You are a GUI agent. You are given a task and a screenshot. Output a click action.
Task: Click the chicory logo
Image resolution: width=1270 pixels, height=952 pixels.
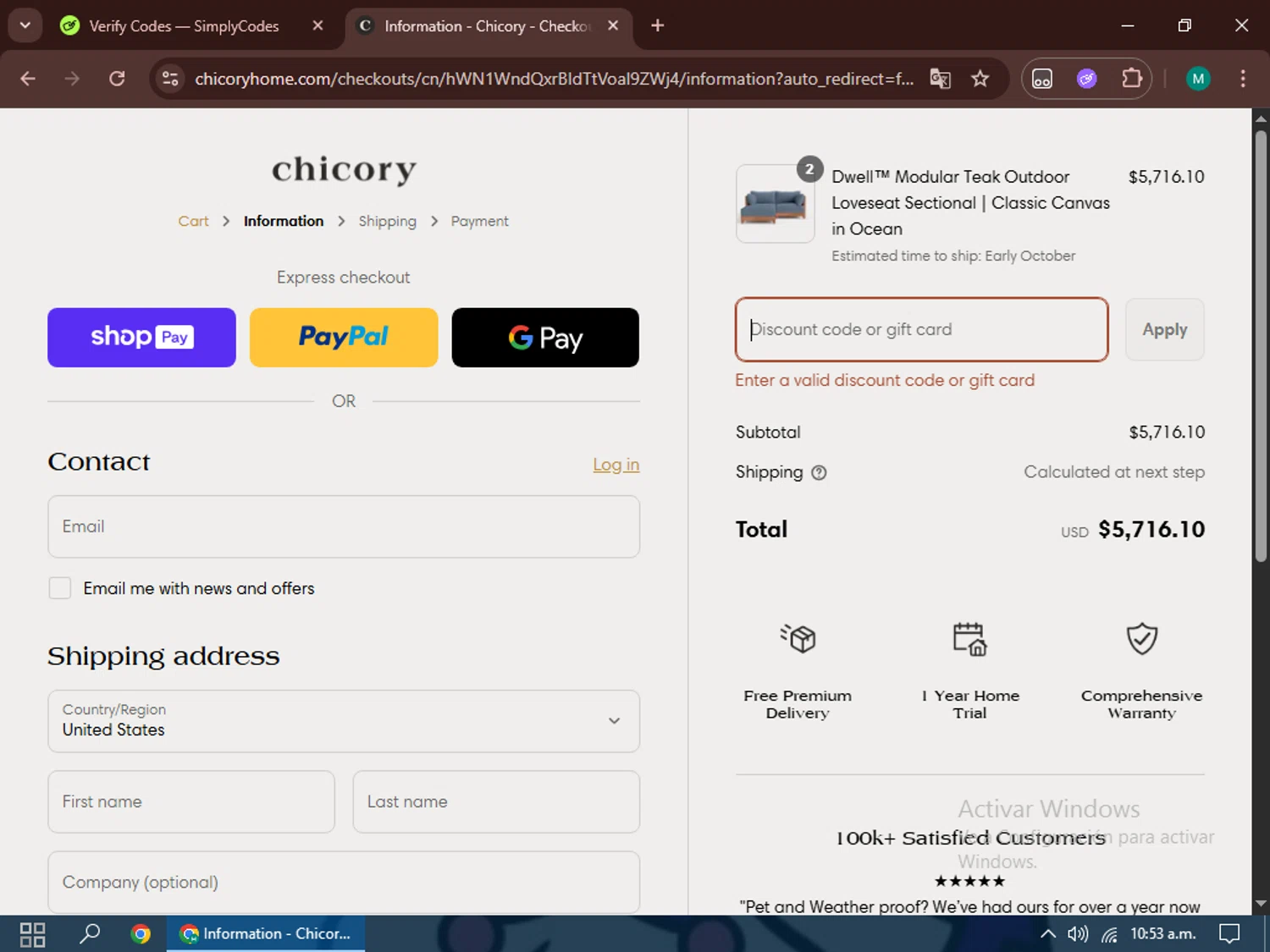(x=344, y=169)
